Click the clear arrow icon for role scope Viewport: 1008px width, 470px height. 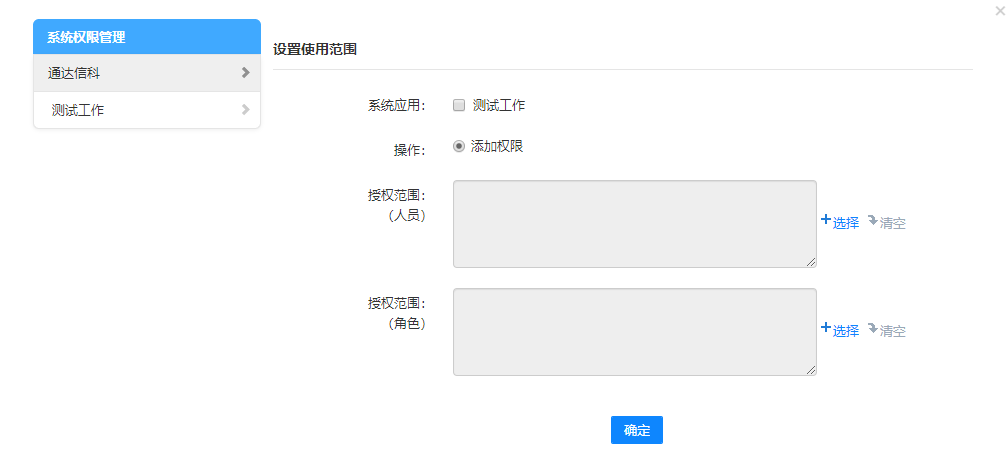[872, 327]
